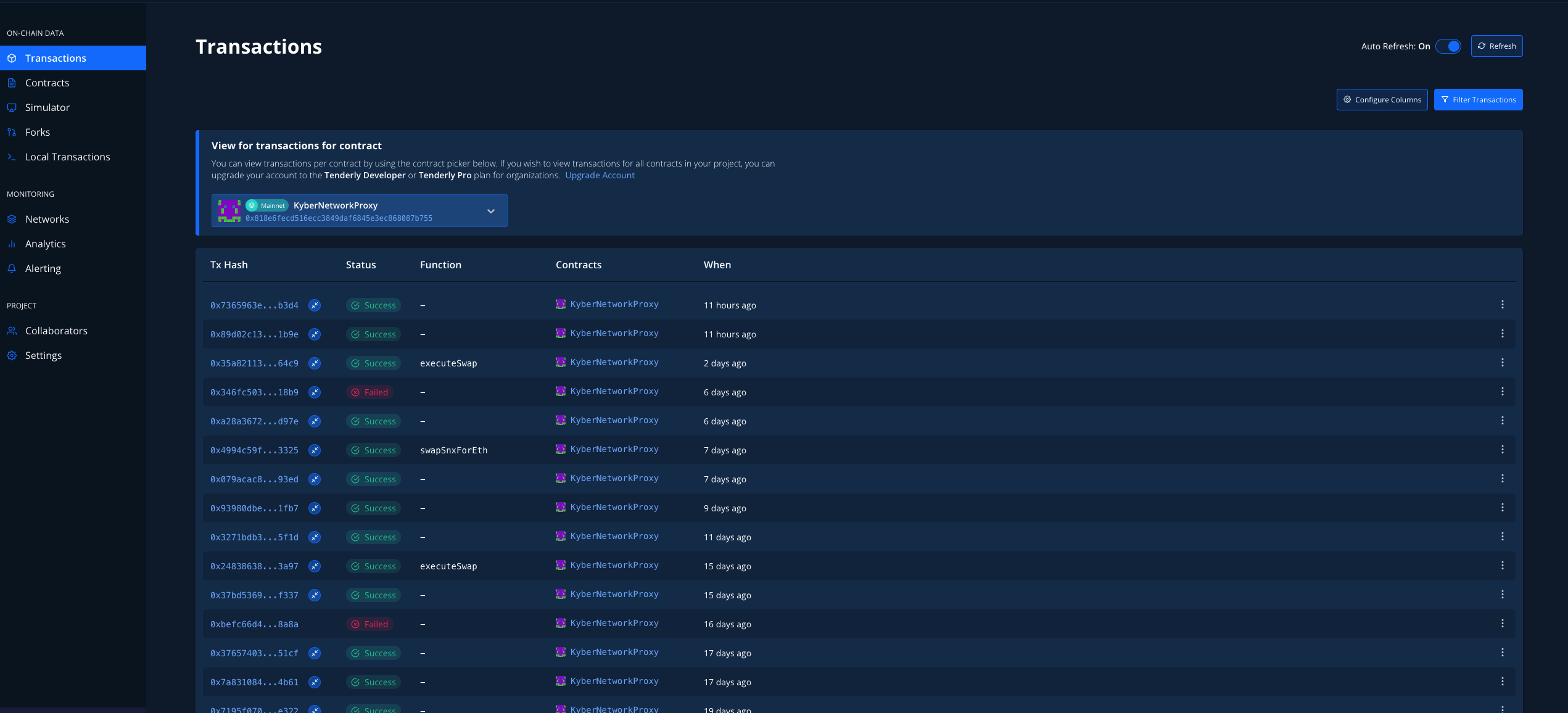Viewport: 1568px width, 713px height.
Task: Open transaction 0x24838638...3a97
Action: [x=254, y=566]
